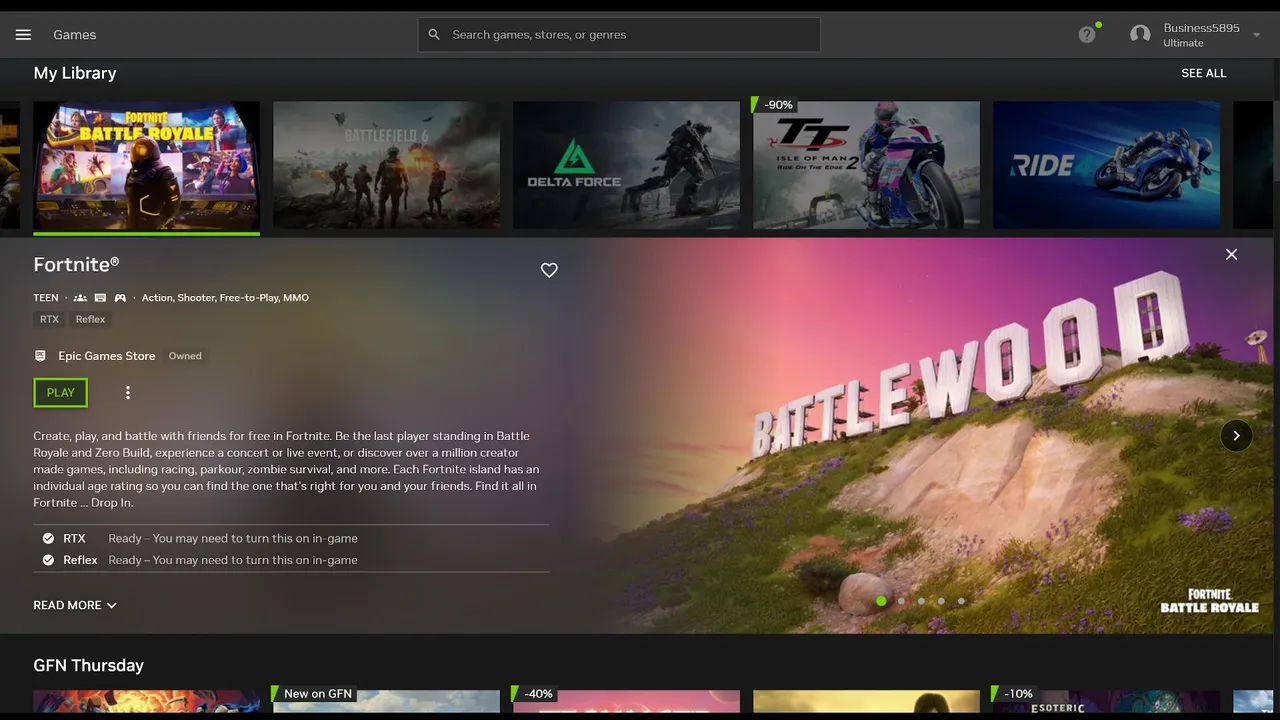This screenshot has width=1280, height=720.
Task: Open SEE ALL for My Library
Action: [x=1203, y=73]
